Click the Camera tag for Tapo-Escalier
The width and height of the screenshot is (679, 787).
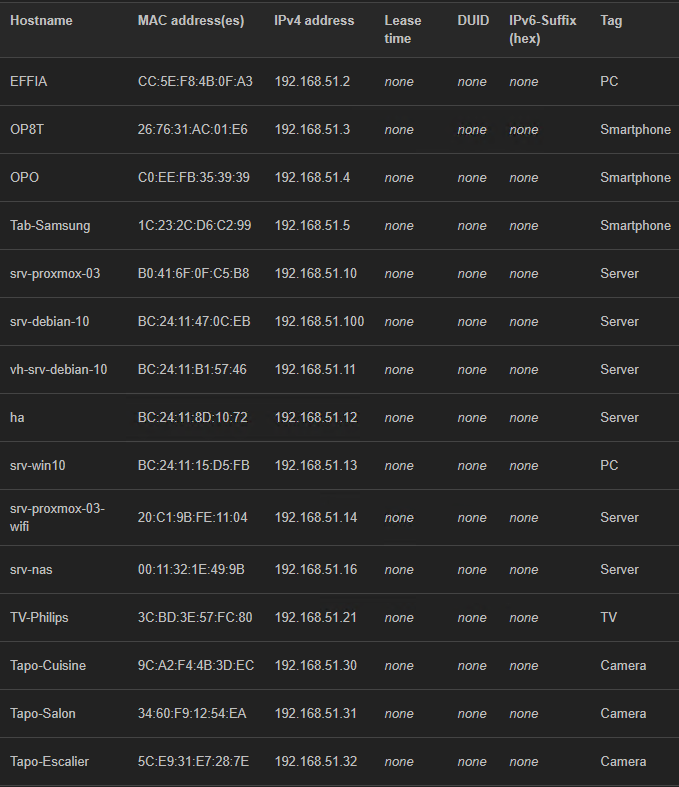pyautogui.click(x=623, y=761)
